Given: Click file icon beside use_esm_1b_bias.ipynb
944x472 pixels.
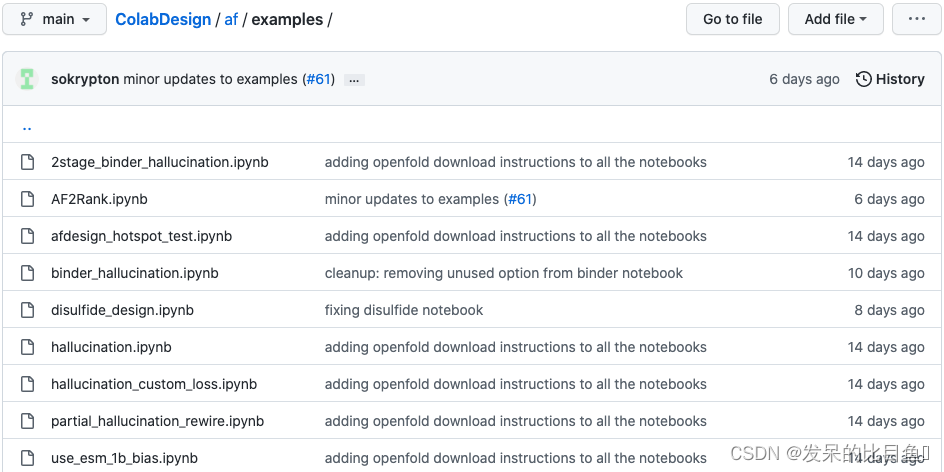Looking at the screenshot, I should pos(28,458).
